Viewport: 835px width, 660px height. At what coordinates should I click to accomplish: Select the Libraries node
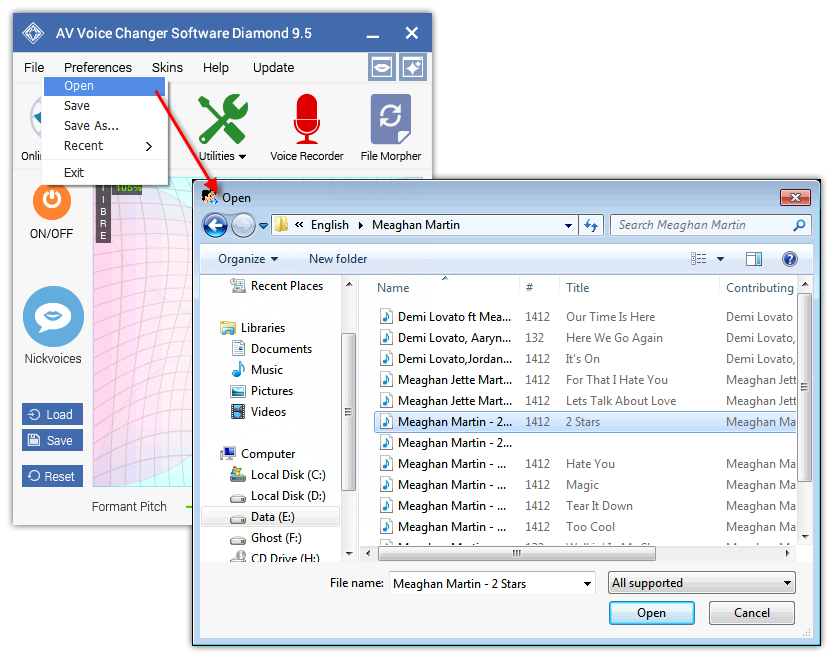pos(252,328)
